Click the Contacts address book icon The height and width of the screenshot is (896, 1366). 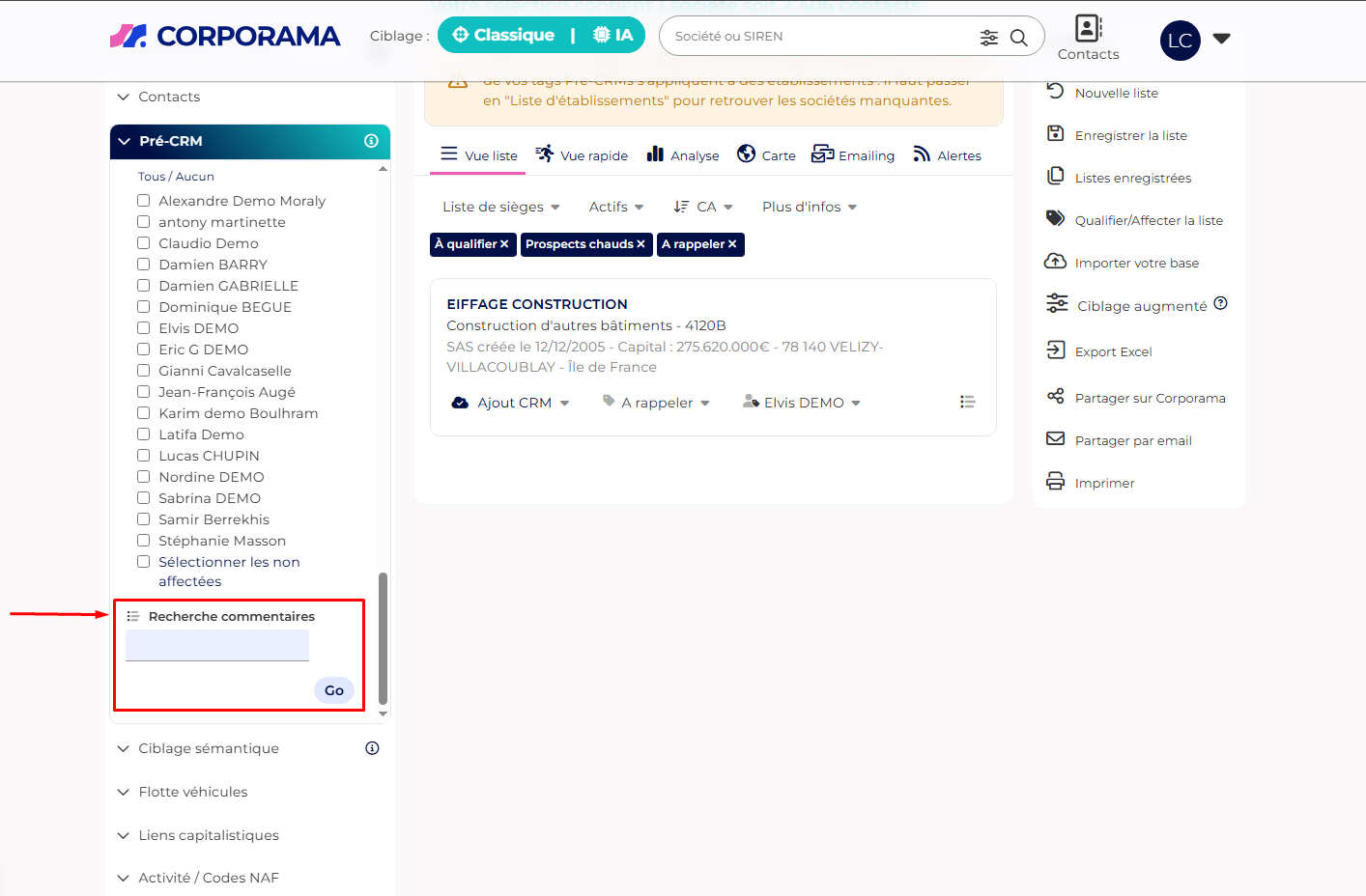[1088, 28]
